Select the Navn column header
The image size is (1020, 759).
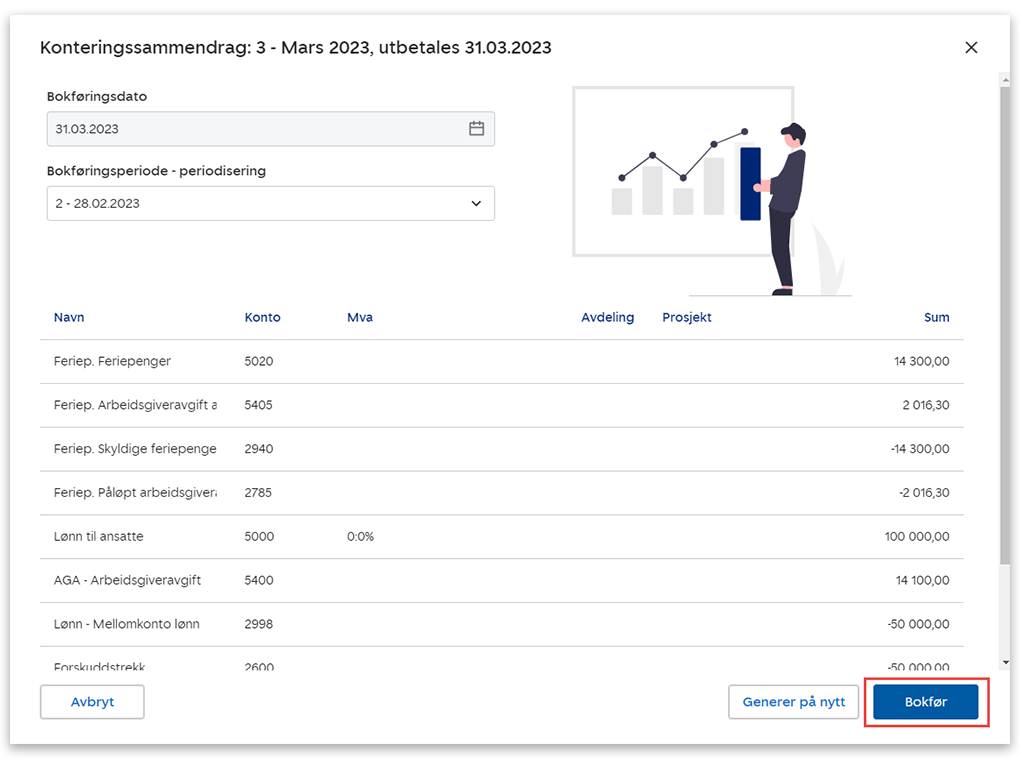point(69,317)
